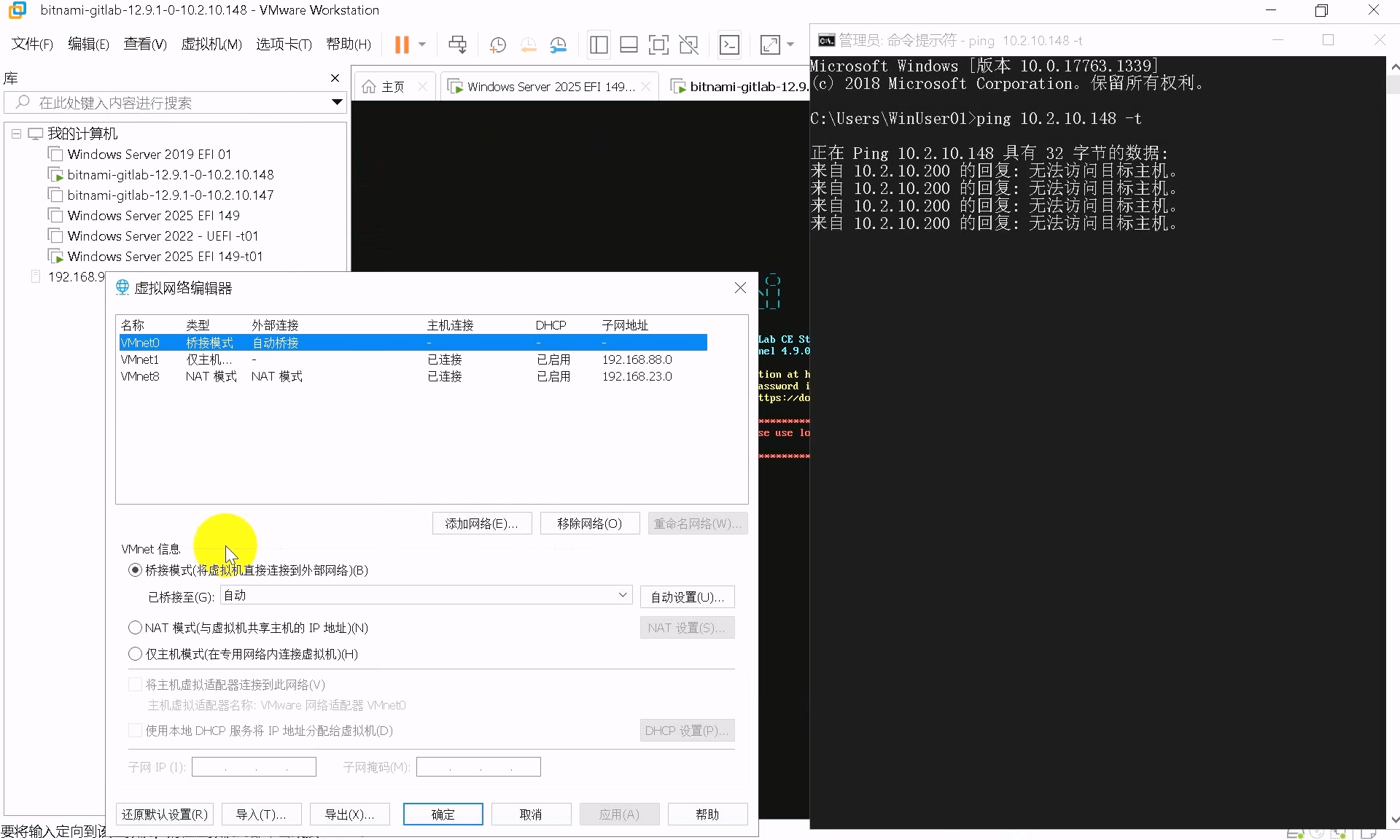Click the 添加网络(E)... button
1400x840 pixels.
click(481, 524)
